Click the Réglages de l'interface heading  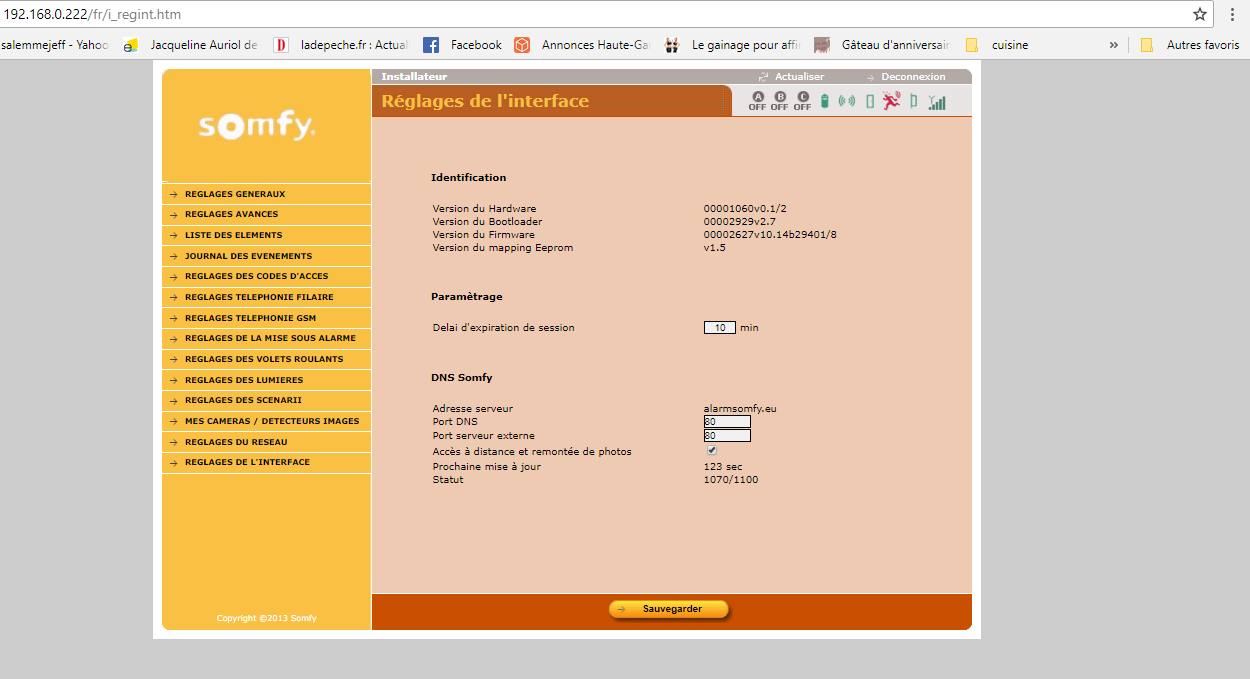click(x=485, y=101)
